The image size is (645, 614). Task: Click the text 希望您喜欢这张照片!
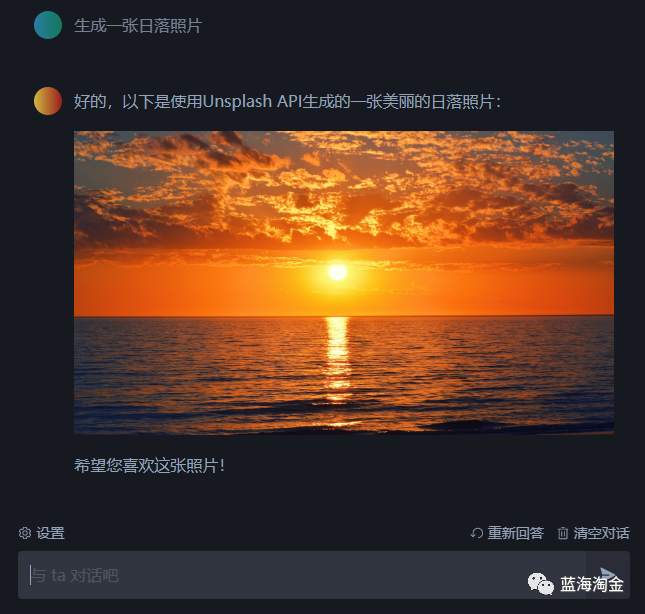point(150,466)
